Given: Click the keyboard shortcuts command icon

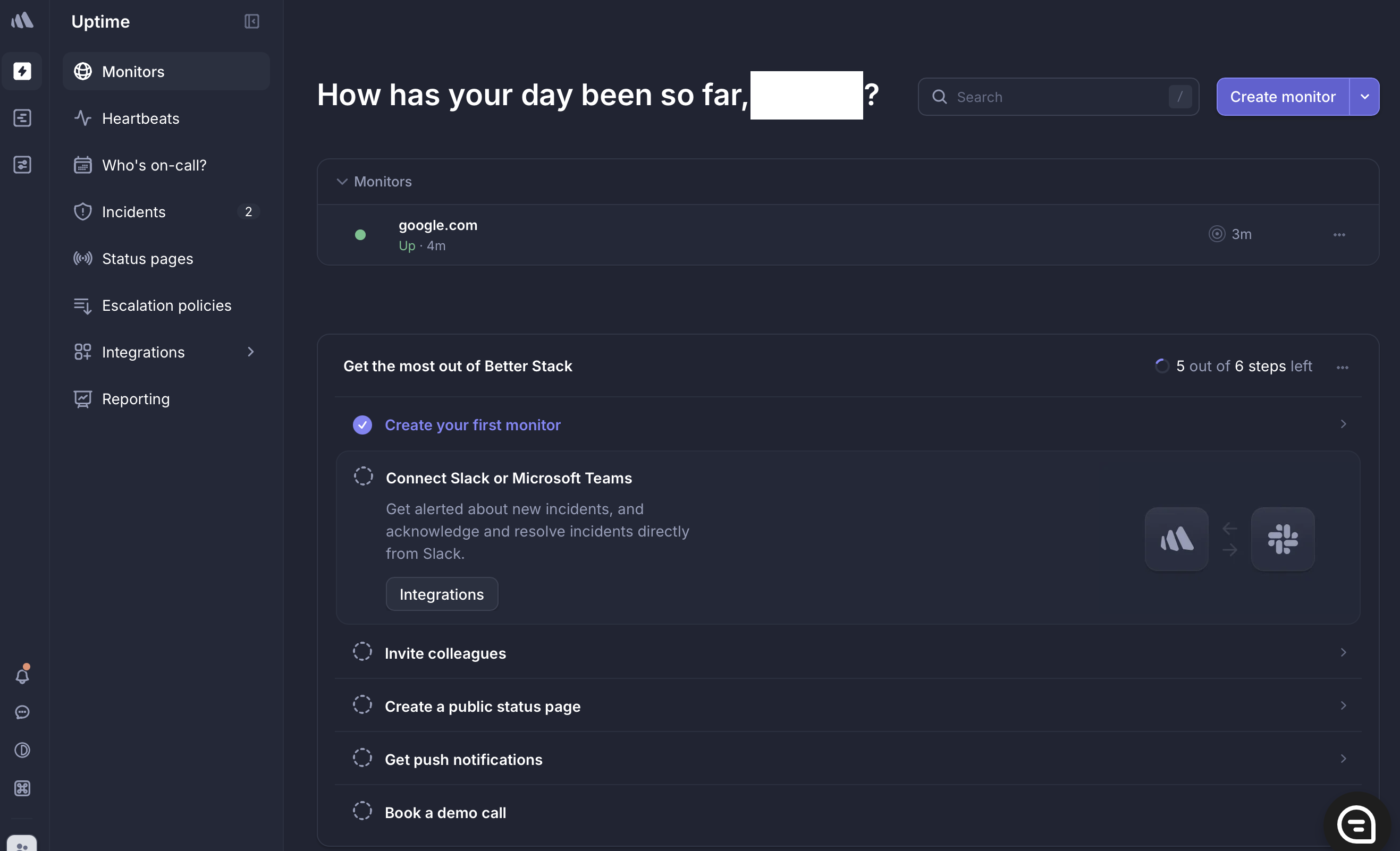Looking at the screenshot, I should click(22, 788).
